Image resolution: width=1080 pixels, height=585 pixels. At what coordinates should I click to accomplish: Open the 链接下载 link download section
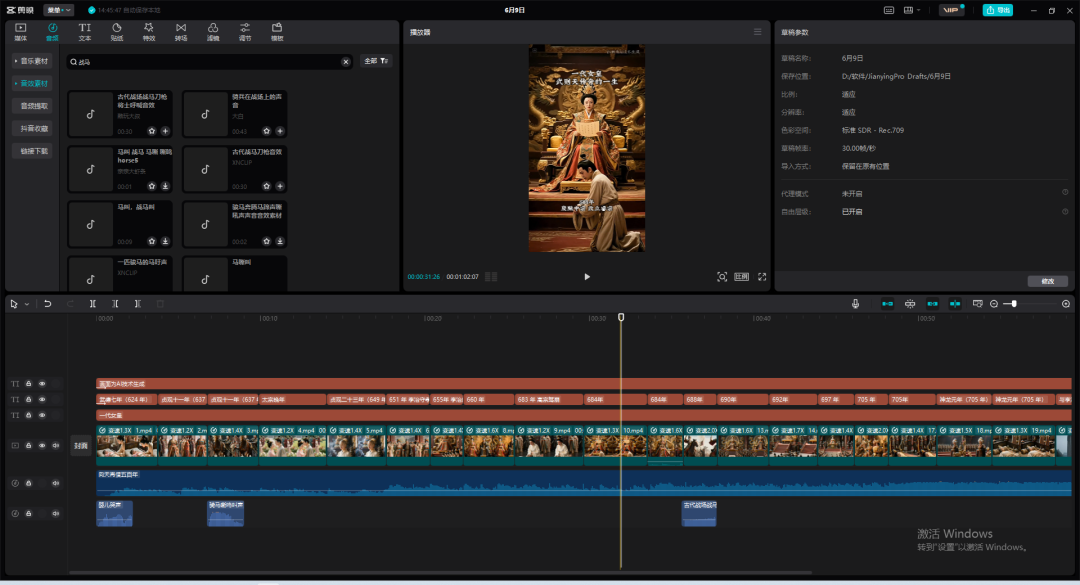tap(32, 151)
